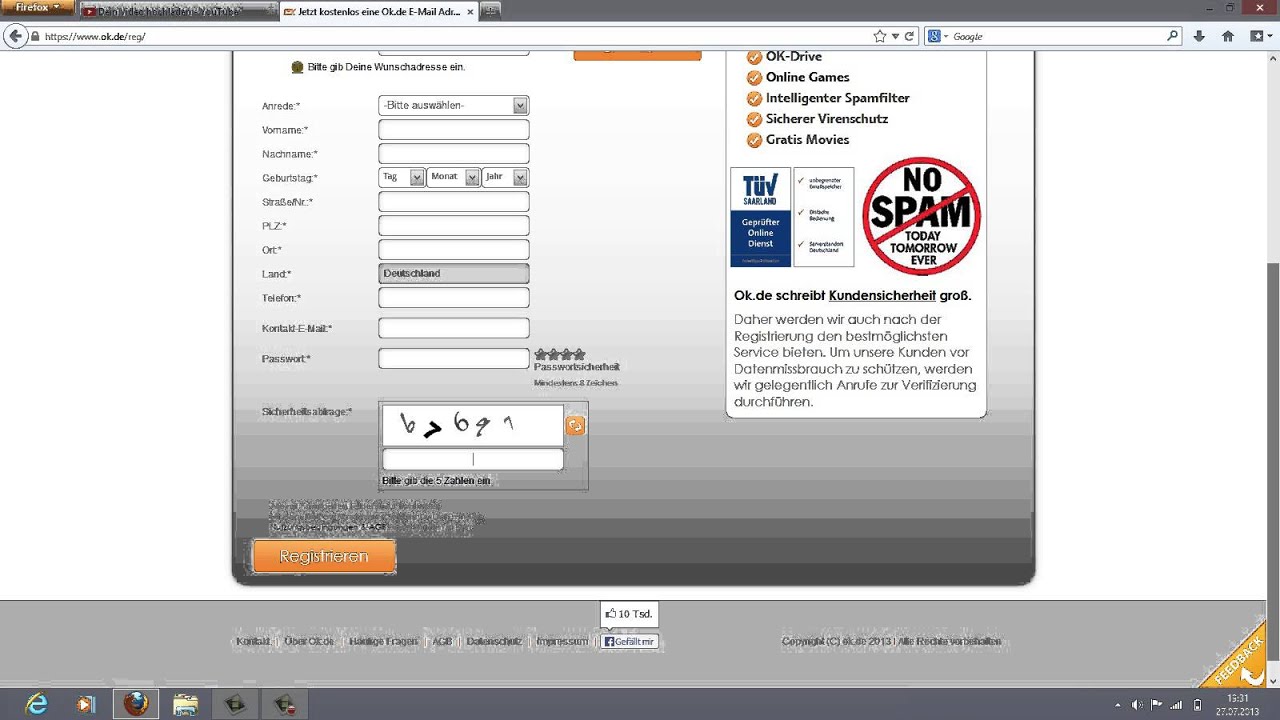Click the Kontakt-E-Mail input field
The height and width of the screenshot is (720, 1280).
tap(453, 328)
